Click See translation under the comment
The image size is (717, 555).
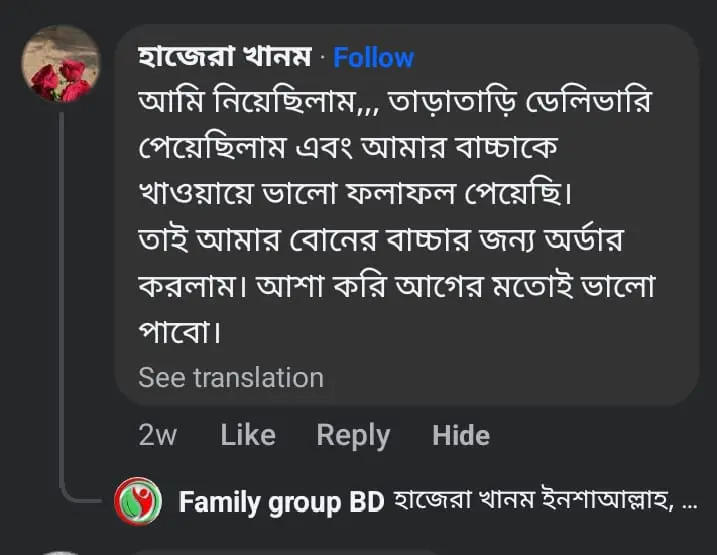point(231,377)
